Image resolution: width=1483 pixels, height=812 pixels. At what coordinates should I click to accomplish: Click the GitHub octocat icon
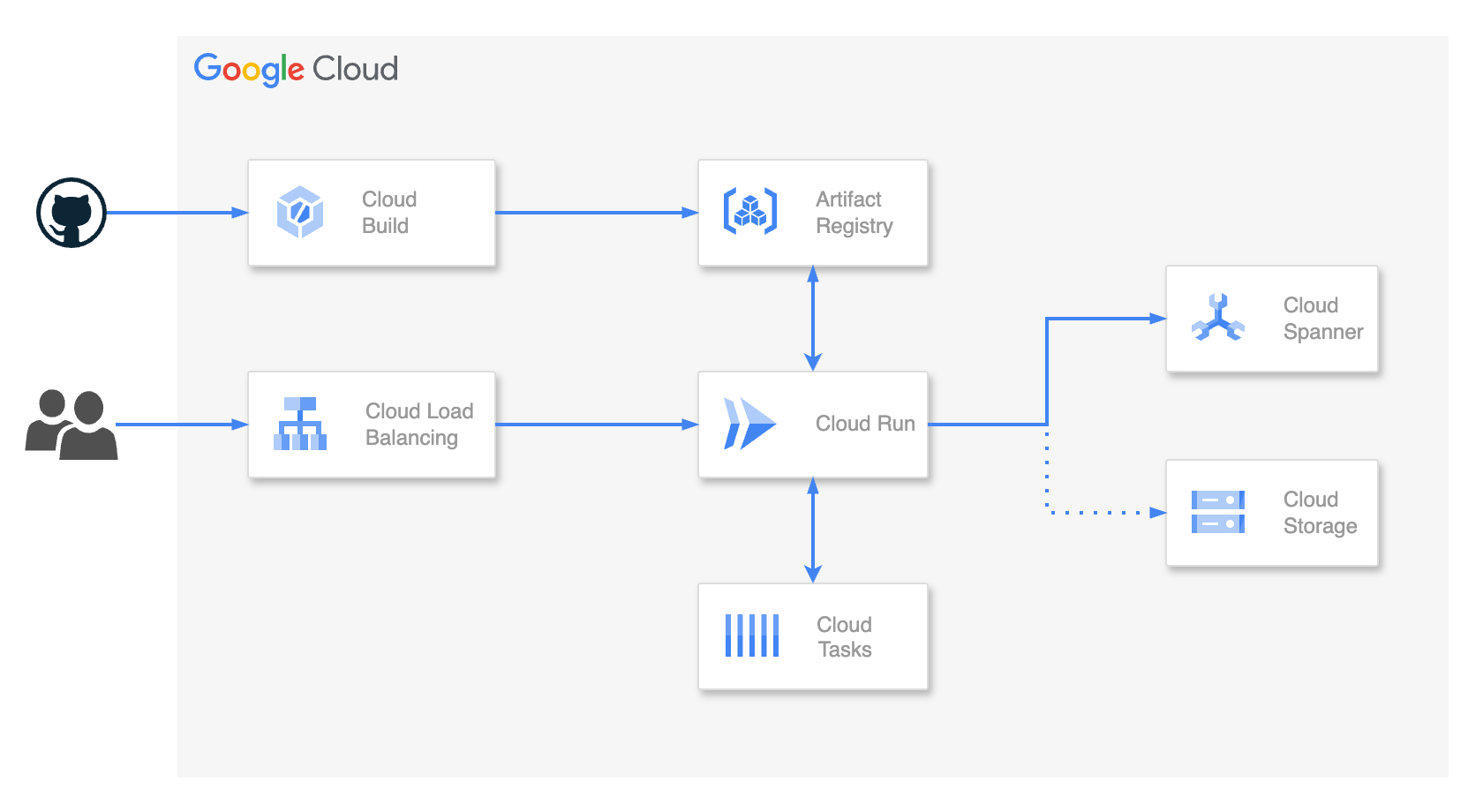pyautogui.click(x=72, y=212)
